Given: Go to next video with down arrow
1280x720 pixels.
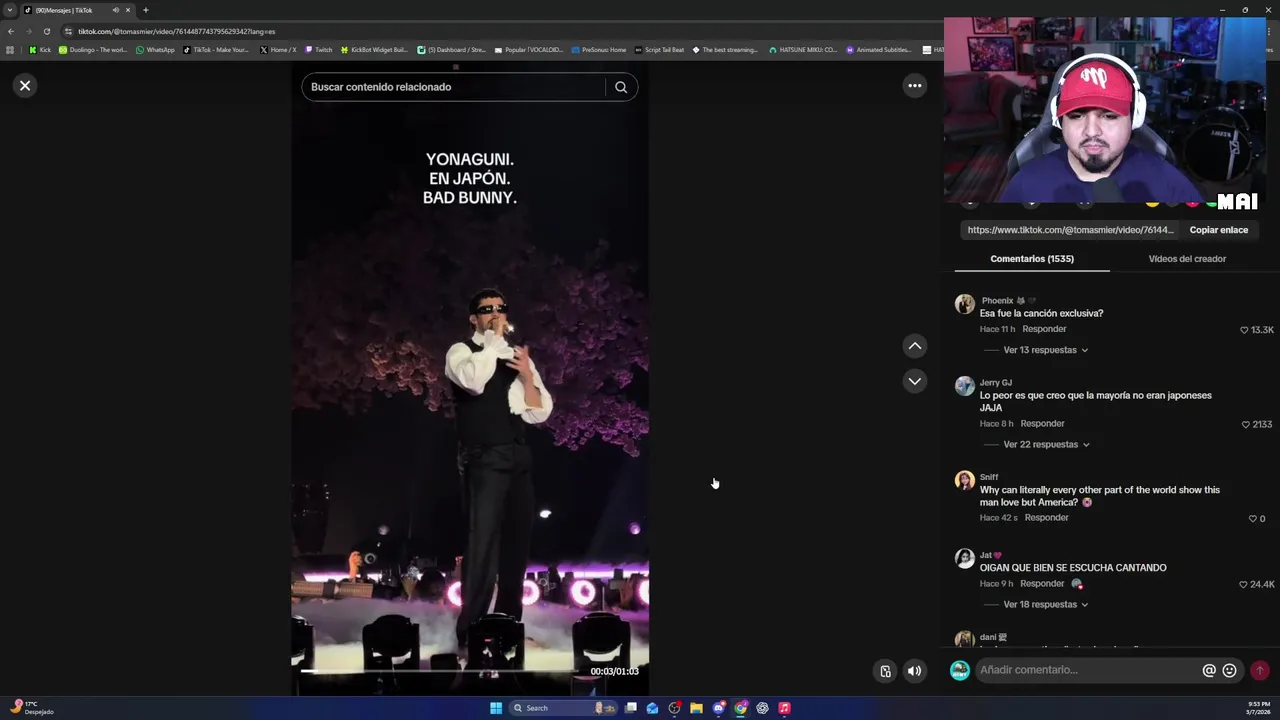Looking at the screenshot, I should [914, 381].
